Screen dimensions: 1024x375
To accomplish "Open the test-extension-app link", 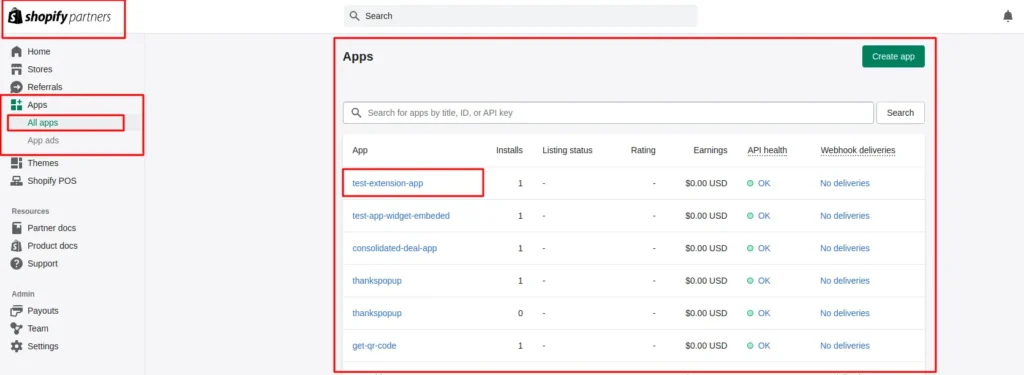I will (387, 184).
